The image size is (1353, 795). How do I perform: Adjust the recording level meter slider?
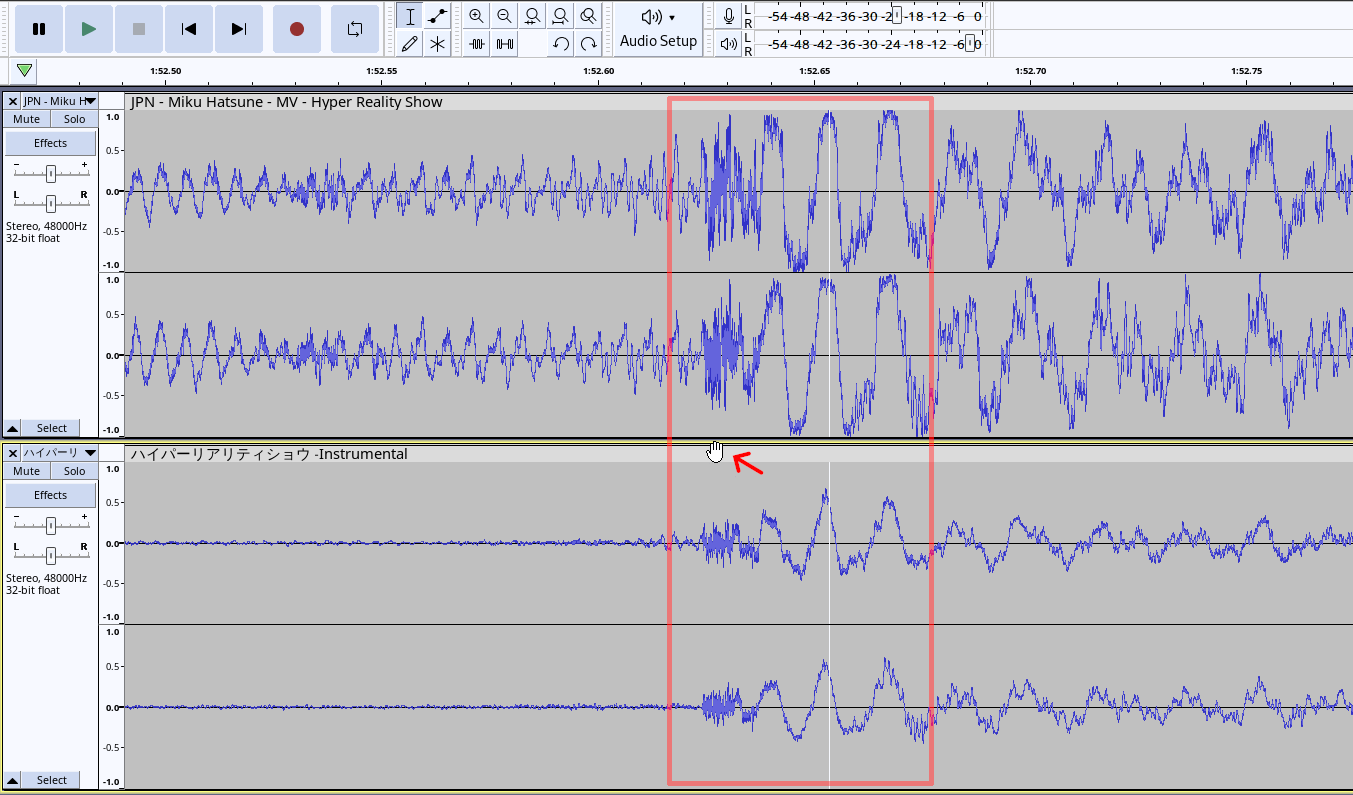tap(897, 16)
